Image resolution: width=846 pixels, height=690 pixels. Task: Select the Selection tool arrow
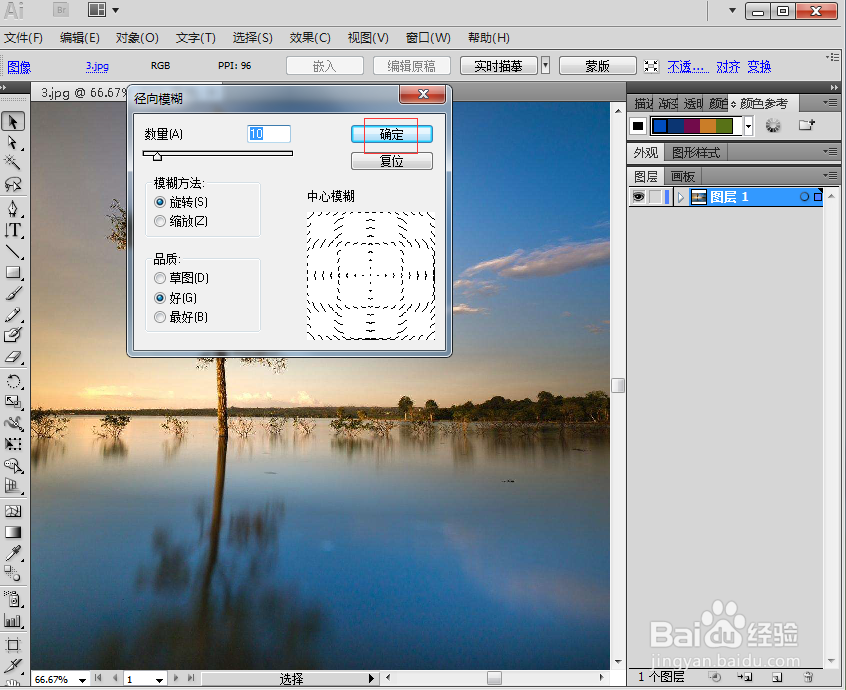(12, 122)
